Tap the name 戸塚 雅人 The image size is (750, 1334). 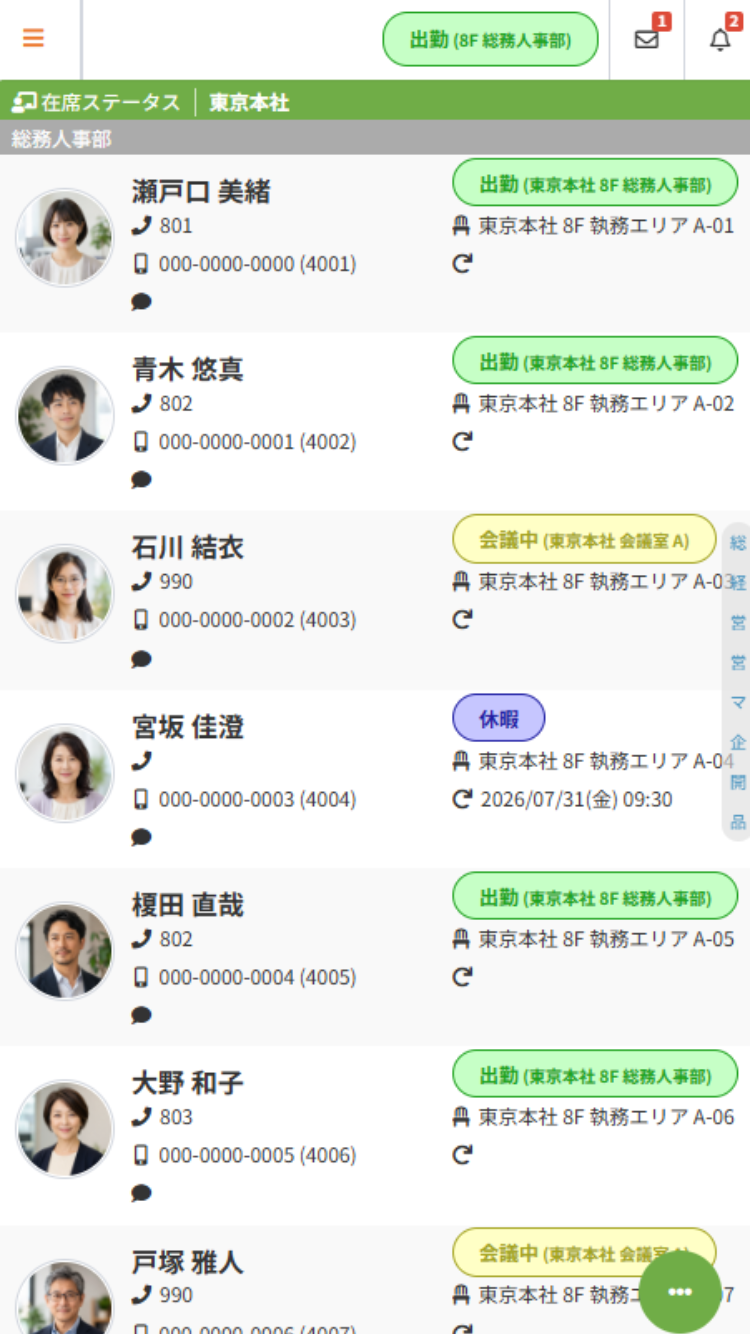pos(188,1261)
